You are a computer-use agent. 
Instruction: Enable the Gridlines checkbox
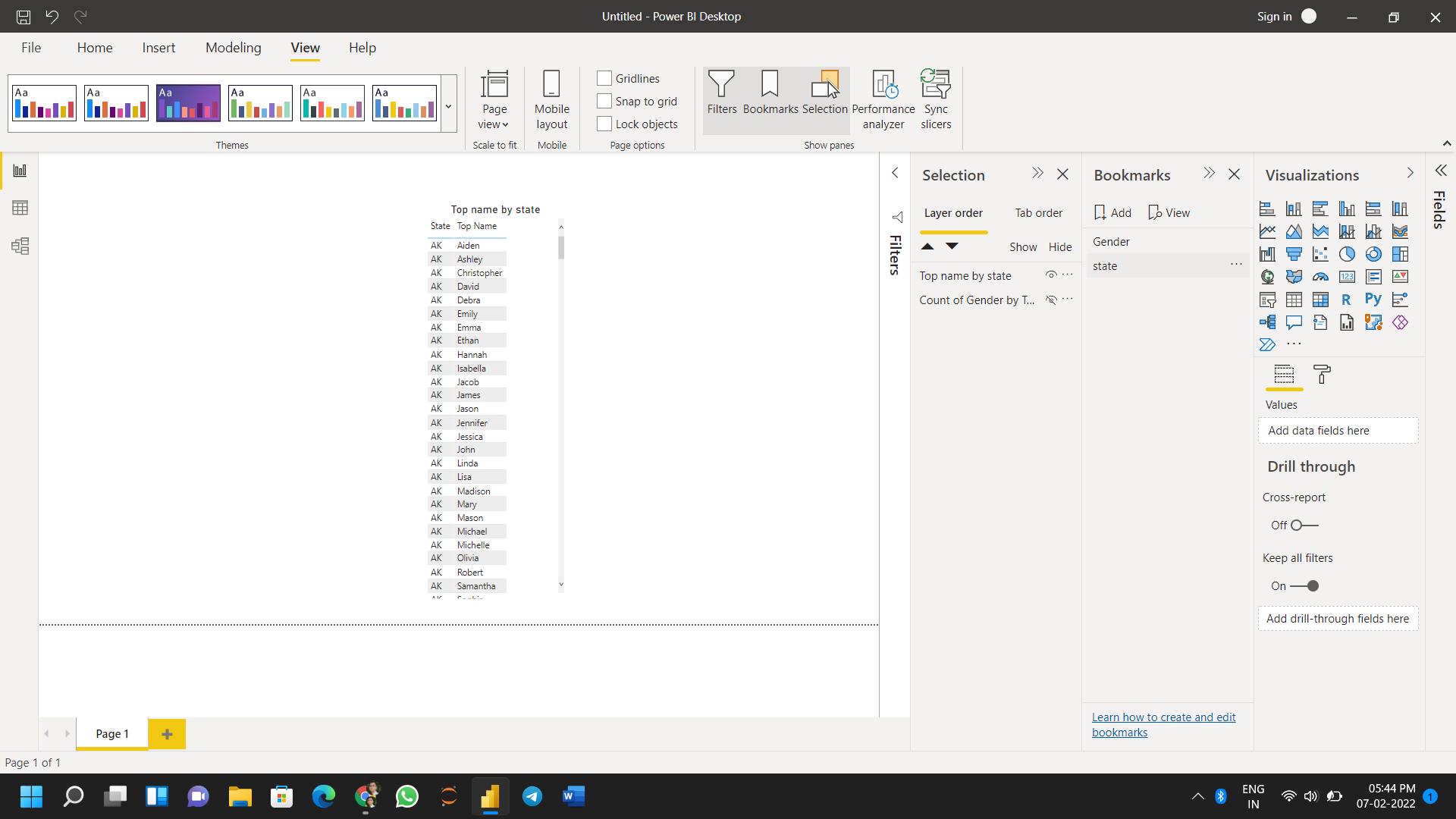point(604,77)
